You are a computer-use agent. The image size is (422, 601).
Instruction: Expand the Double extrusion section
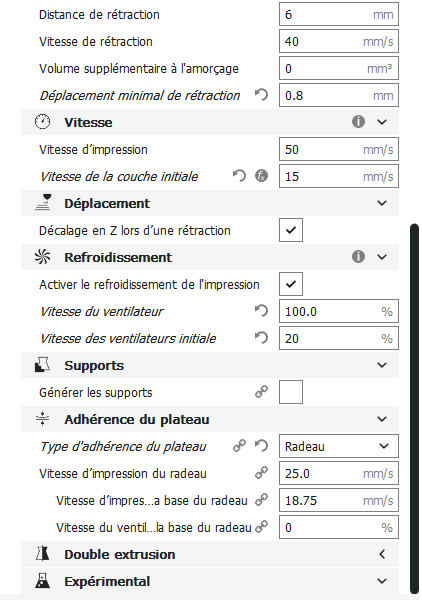coord(210,554)
